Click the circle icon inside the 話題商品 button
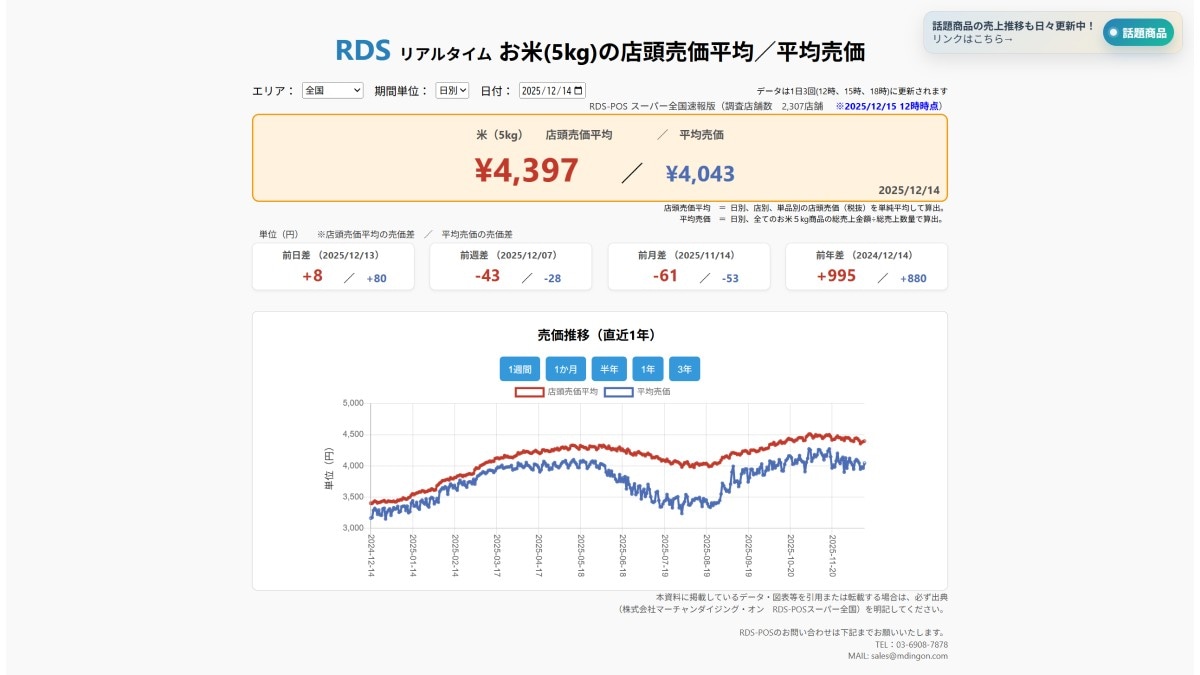The image size is (1200, 675). point(1113,32)
